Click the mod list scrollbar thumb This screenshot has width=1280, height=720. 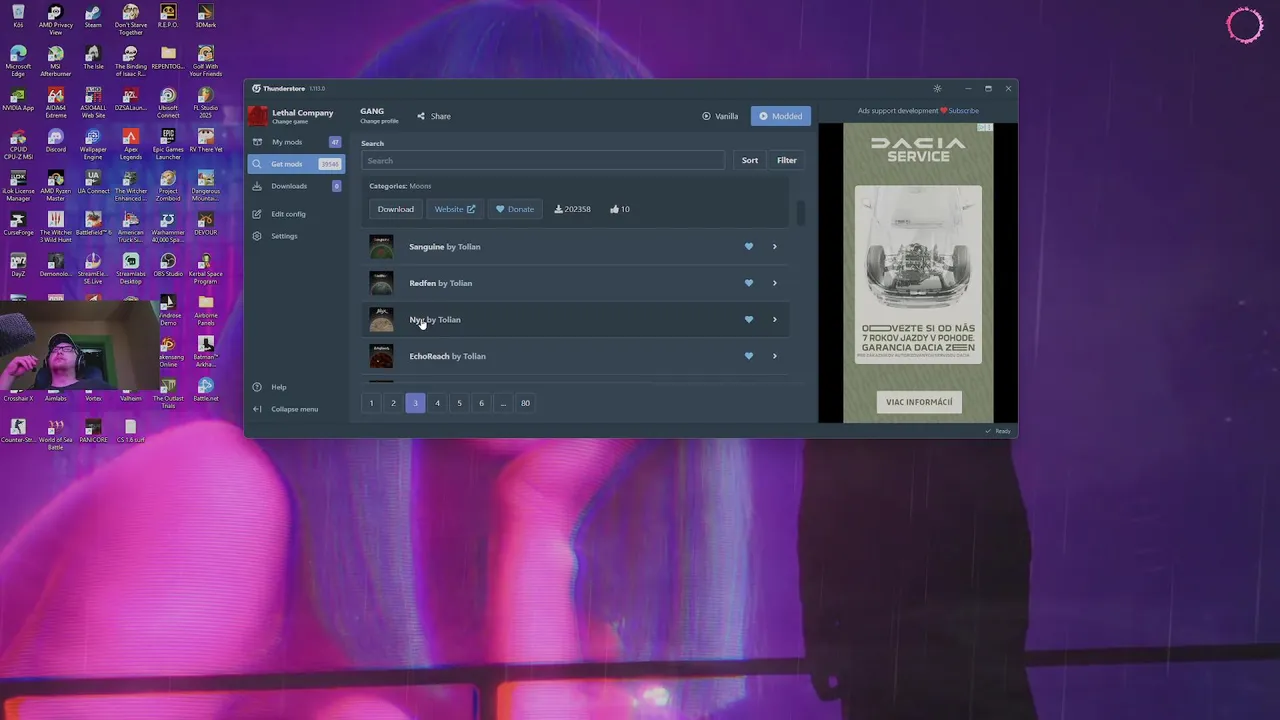pos(800,213)
